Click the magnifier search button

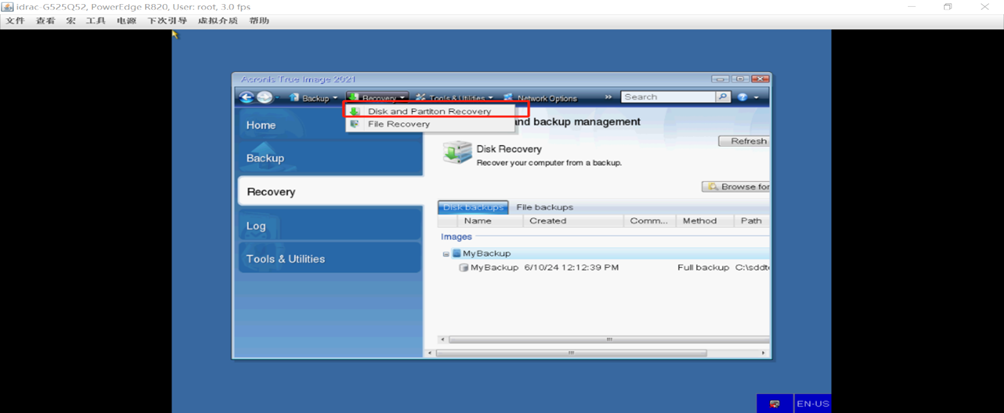723,97
